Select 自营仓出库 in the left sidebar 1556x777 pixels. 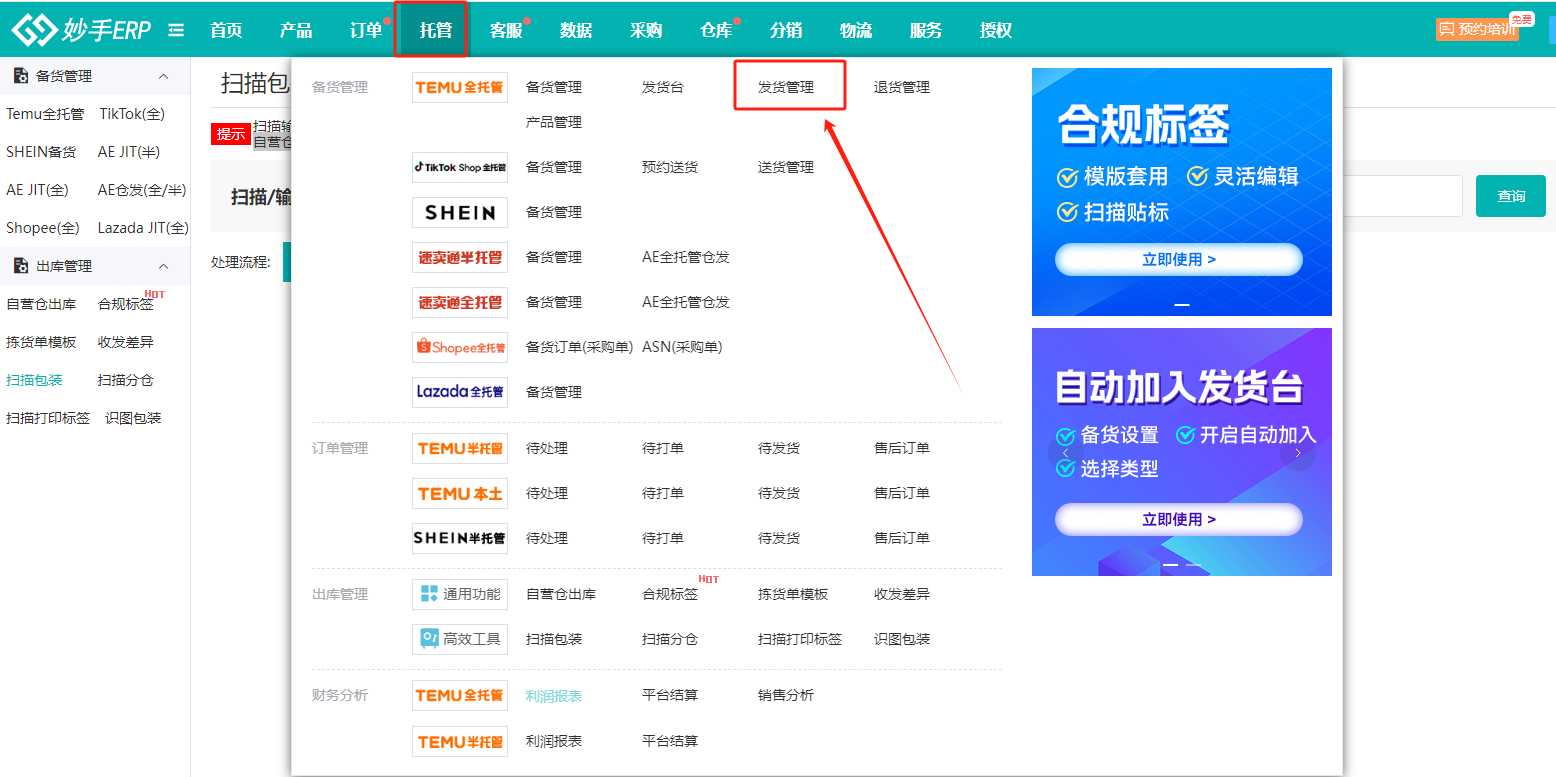click(x=41, y=304)
